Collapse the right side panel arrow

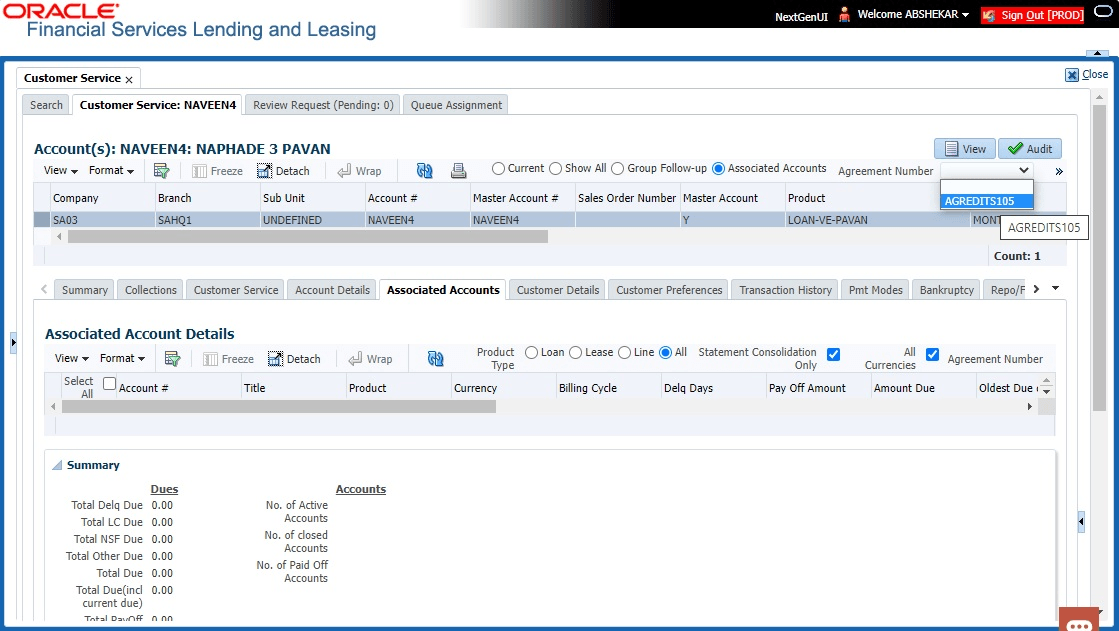click(x=1081, y=522)
